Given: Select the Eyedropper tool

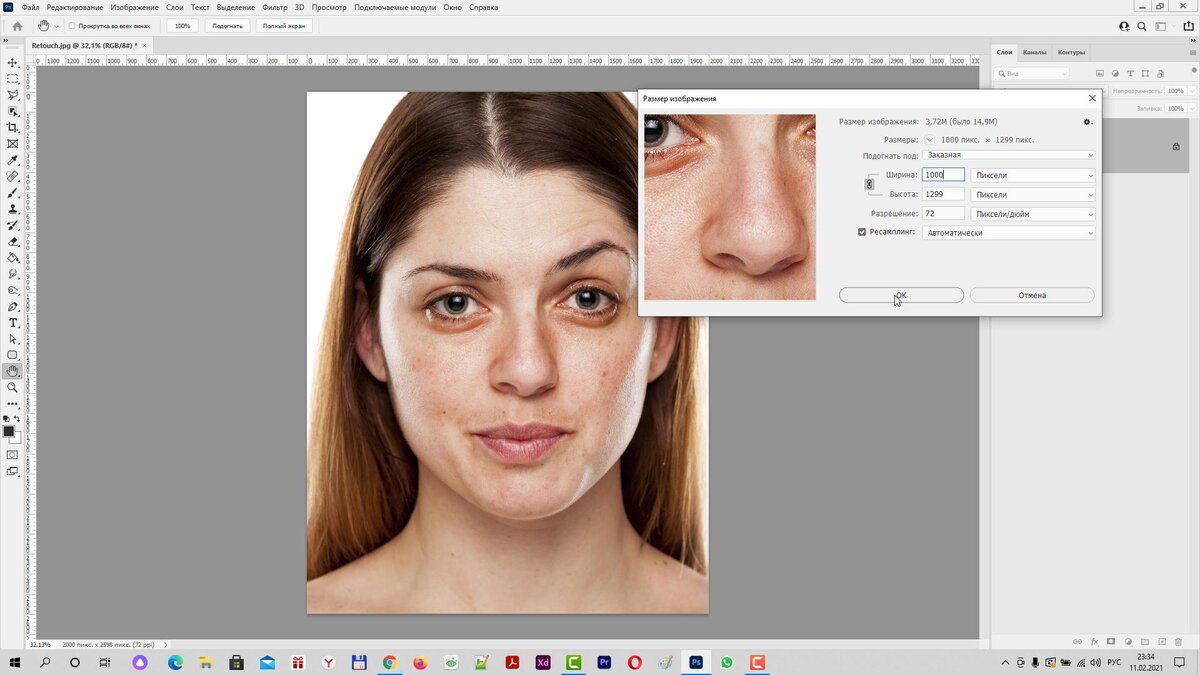Looking at the screenshot, I should tap(13, 160).
